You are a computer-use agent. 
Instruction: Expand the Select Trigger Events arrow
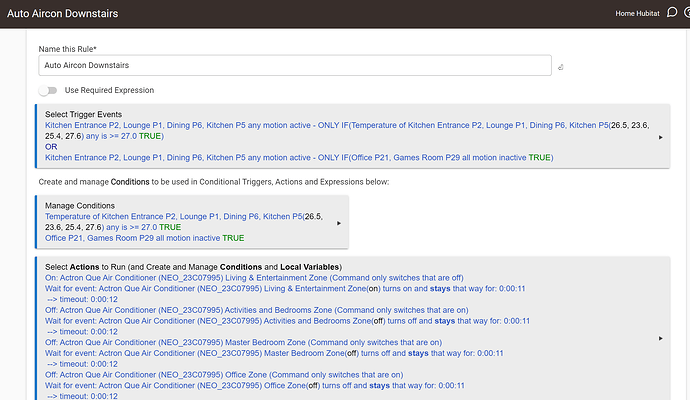pyautogui.click(x=661, y=137)
